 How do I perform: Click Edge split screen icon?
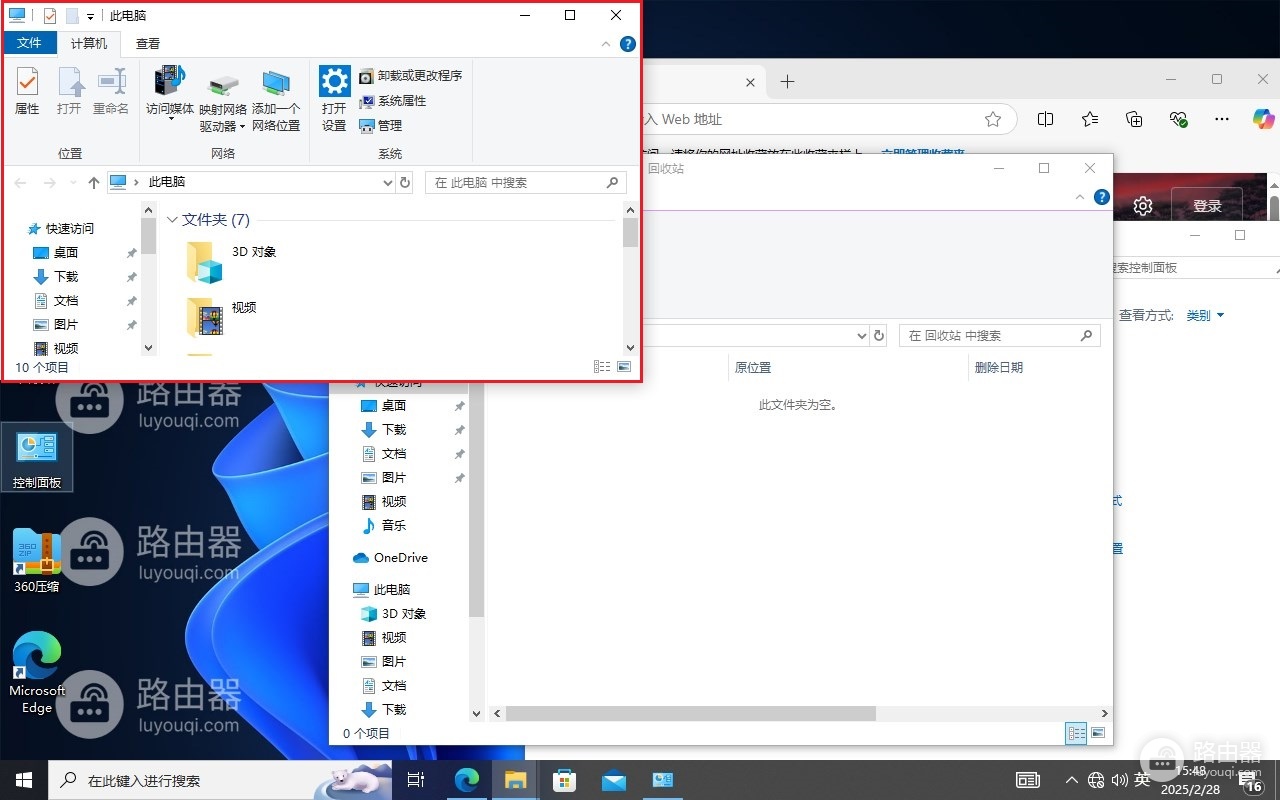point(1046,119)
